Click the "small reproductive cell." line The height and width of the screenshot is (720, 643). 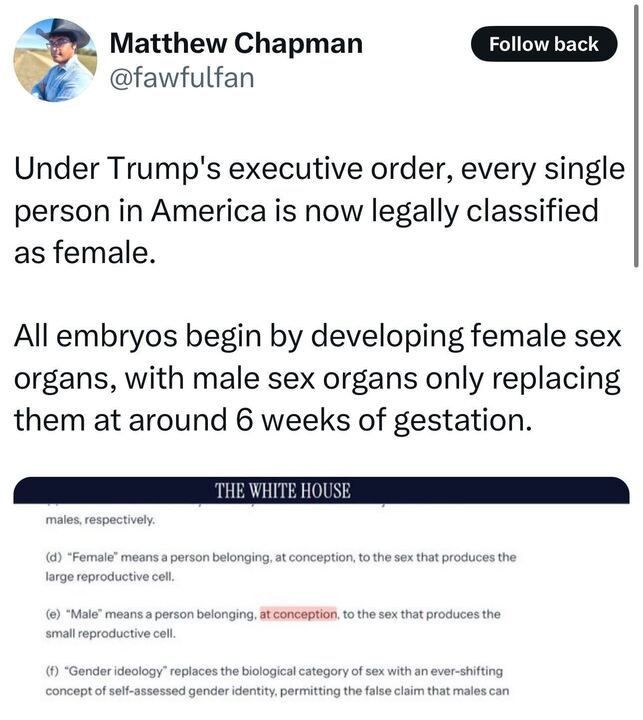[x=110, y=633]
